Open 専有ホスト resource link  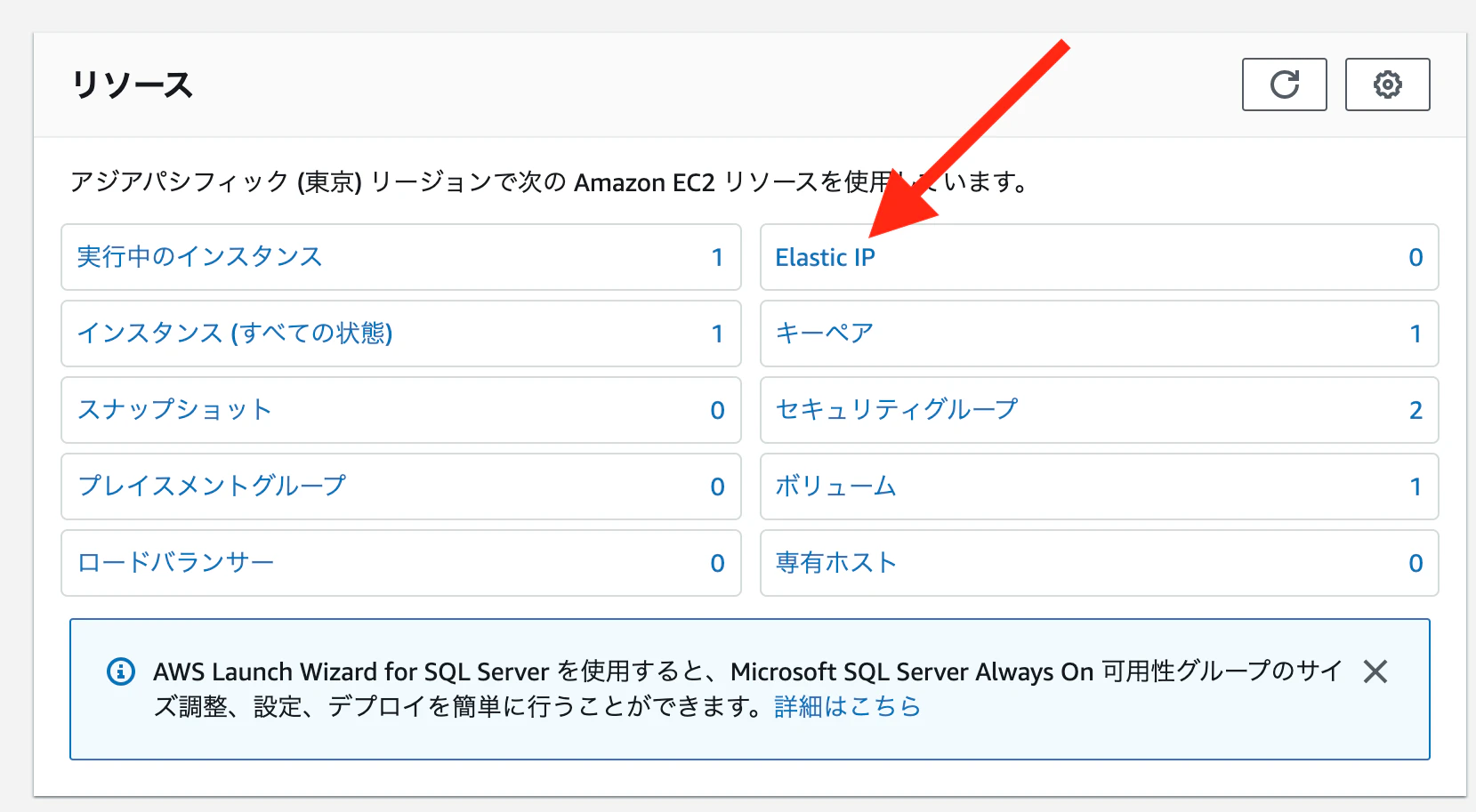[835, 563]
